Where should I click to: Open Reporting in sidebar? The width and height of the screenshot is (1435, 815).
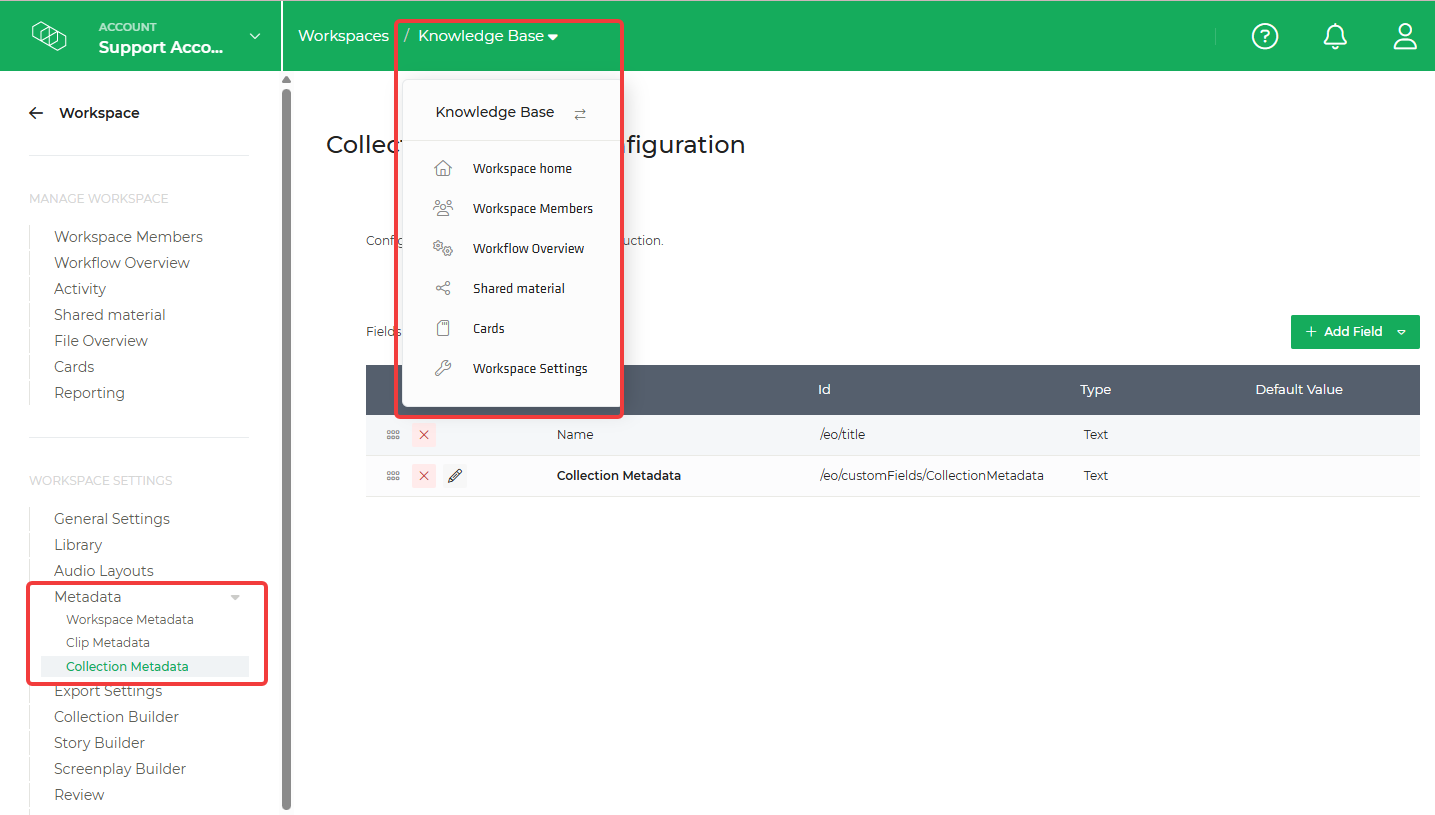pyautogui.click(x=89, y=393)
